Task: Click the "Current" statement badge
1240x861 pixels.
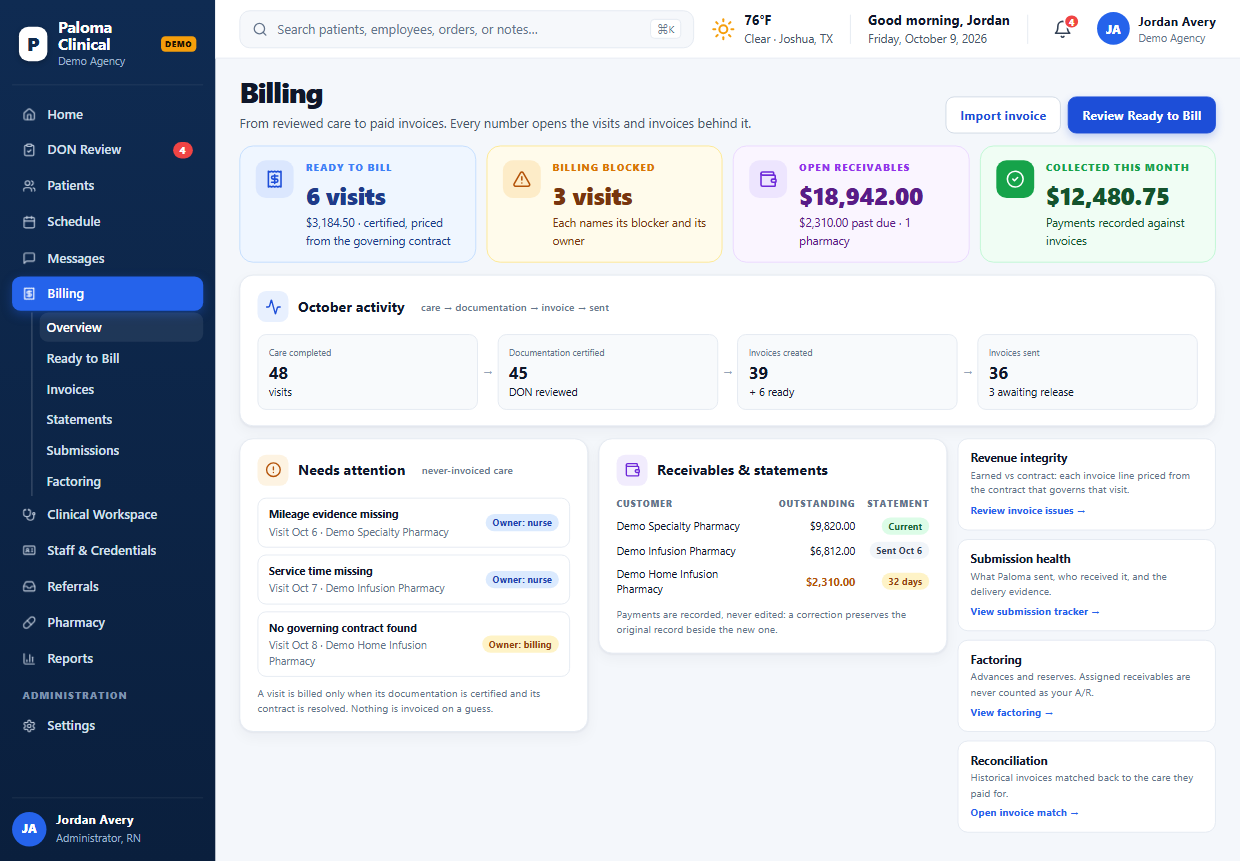Action: [905, 526]
